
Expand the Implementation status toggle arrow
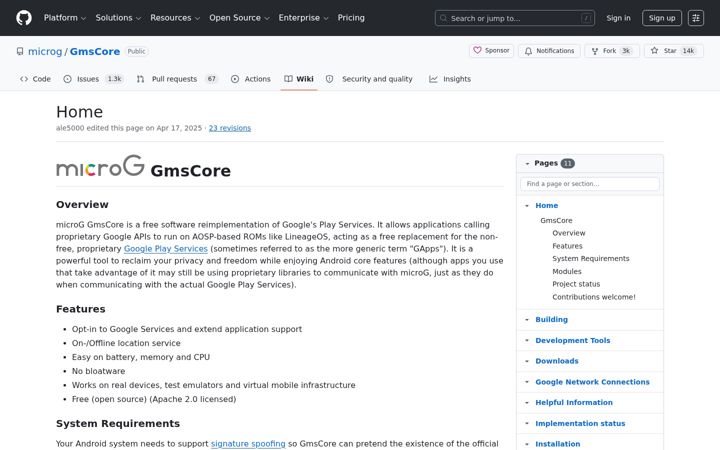click(x=527, y=423)
